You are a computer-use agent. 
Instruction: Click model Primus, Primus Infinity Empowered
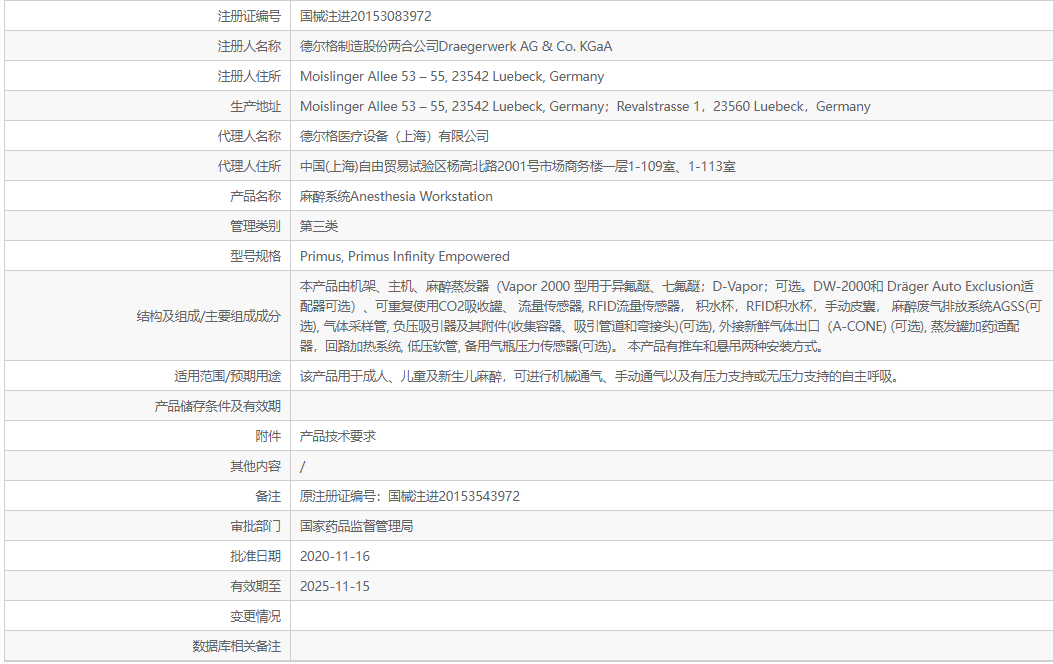click(x=405, y=256)
